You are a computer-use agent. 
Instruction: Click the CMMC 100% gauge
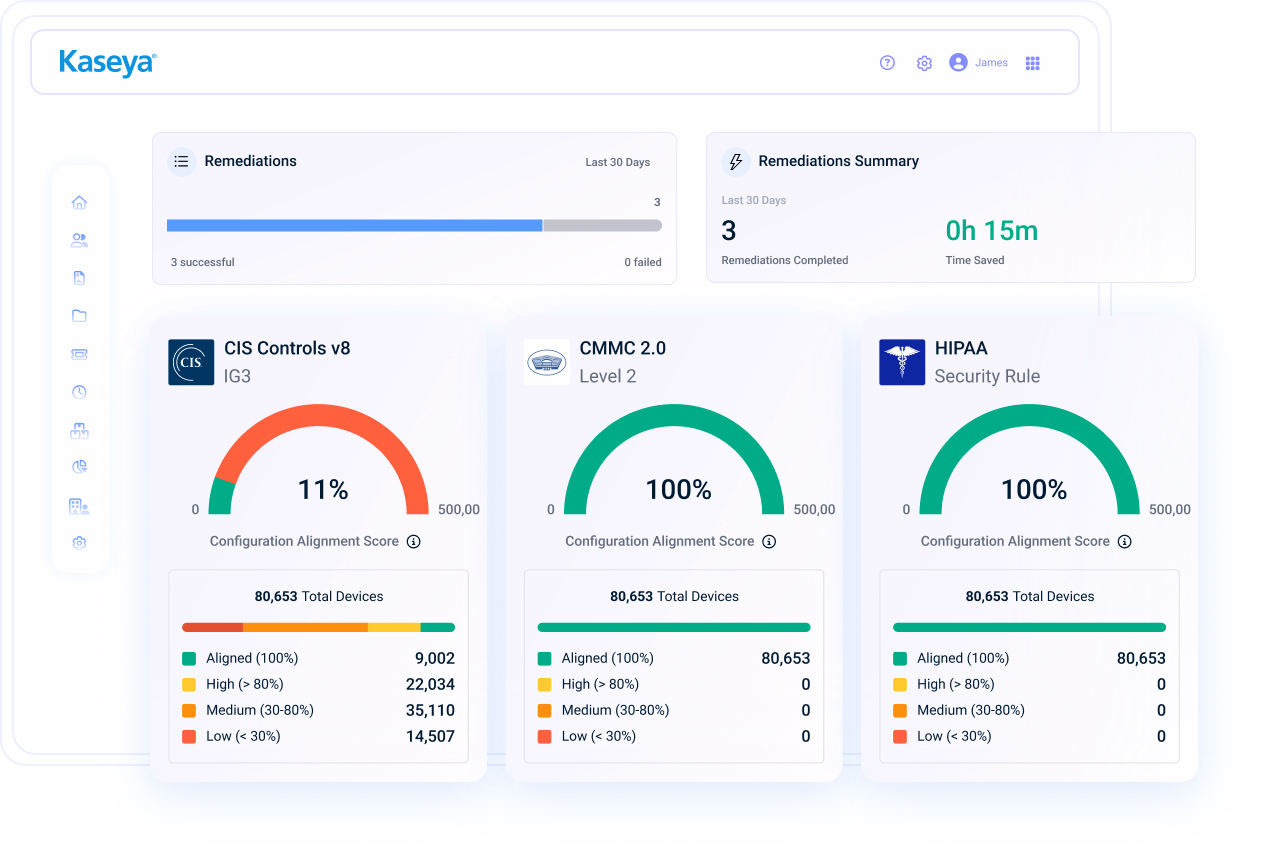674,460
